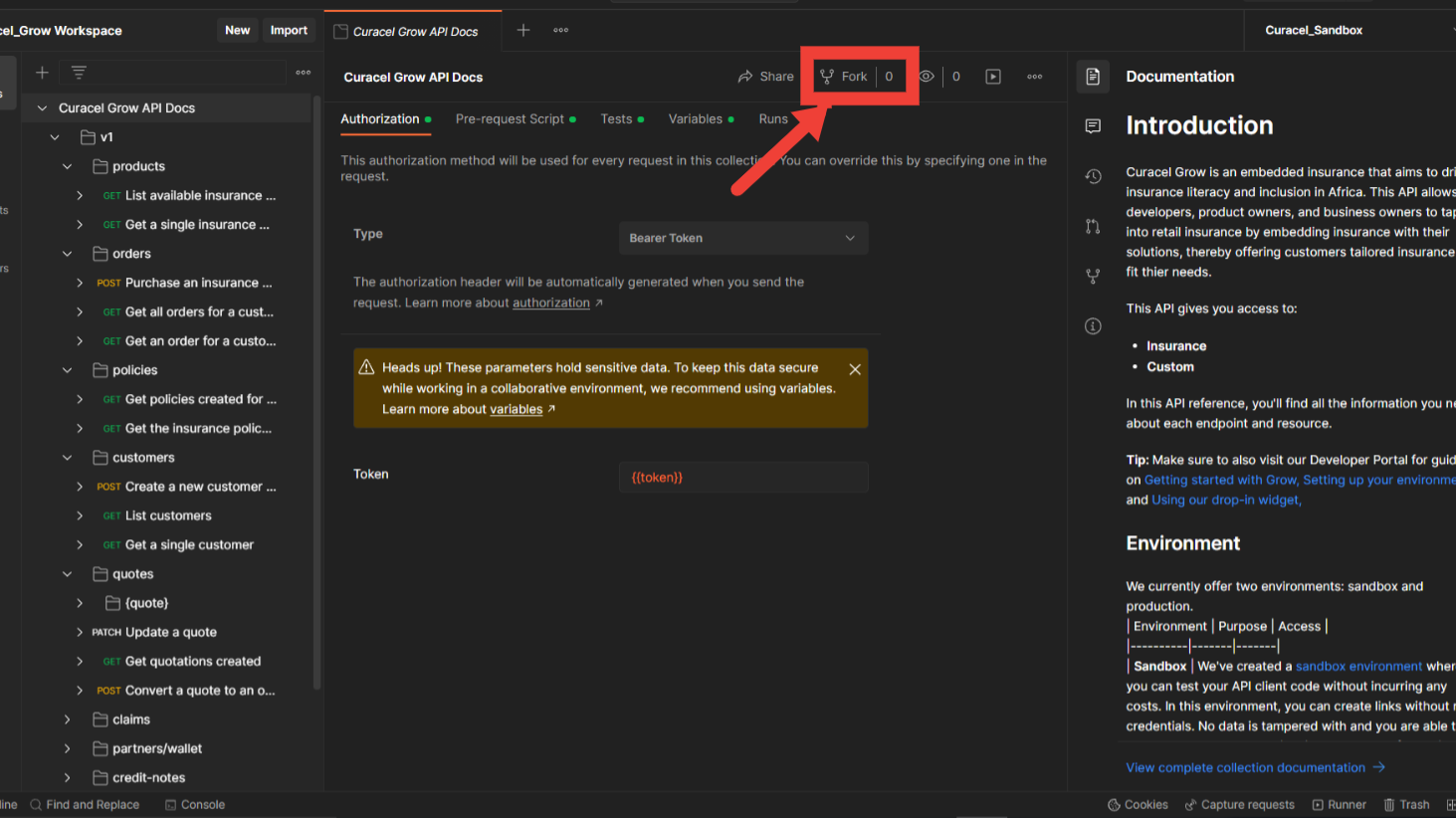Collapse the Curacel Grow API Docs collection
This screenshot has height=818, width=1456.
(42, 108)
